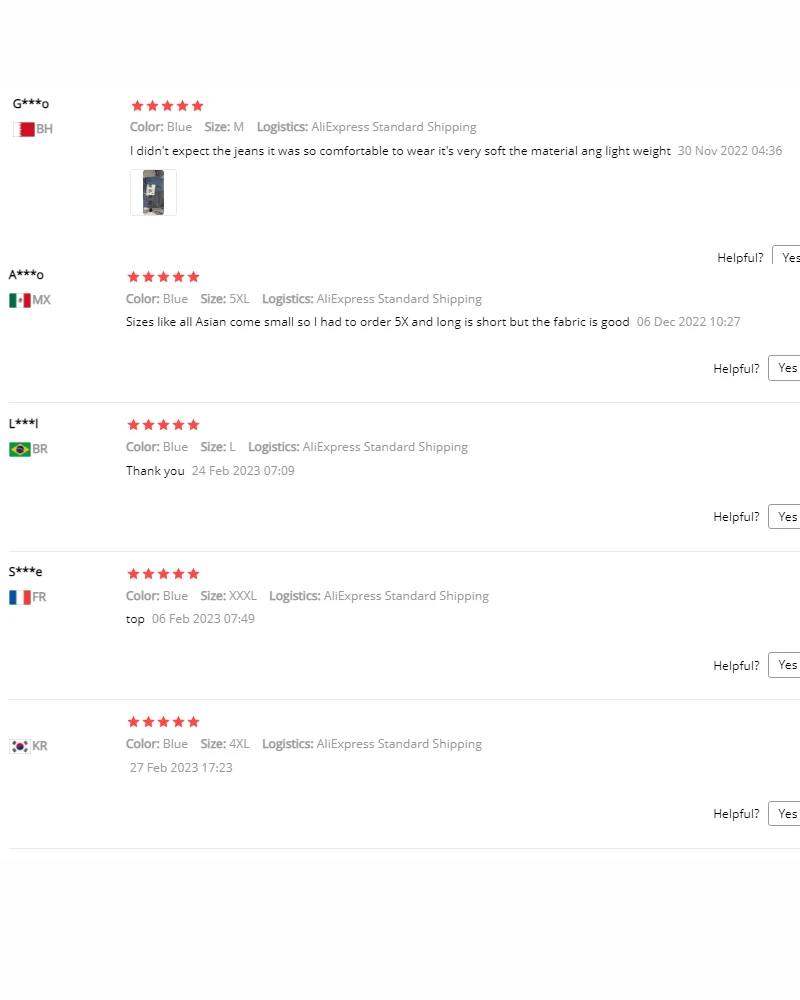Click the star rating on A***o's review
800x1000 pixels.
[163, 277]
